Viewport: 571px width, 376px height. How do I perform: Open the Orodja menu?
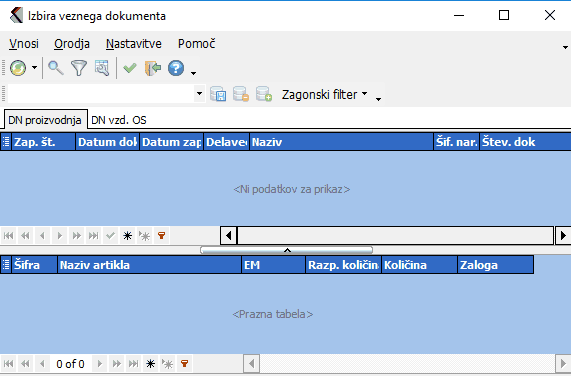click(x=72, y=44)
